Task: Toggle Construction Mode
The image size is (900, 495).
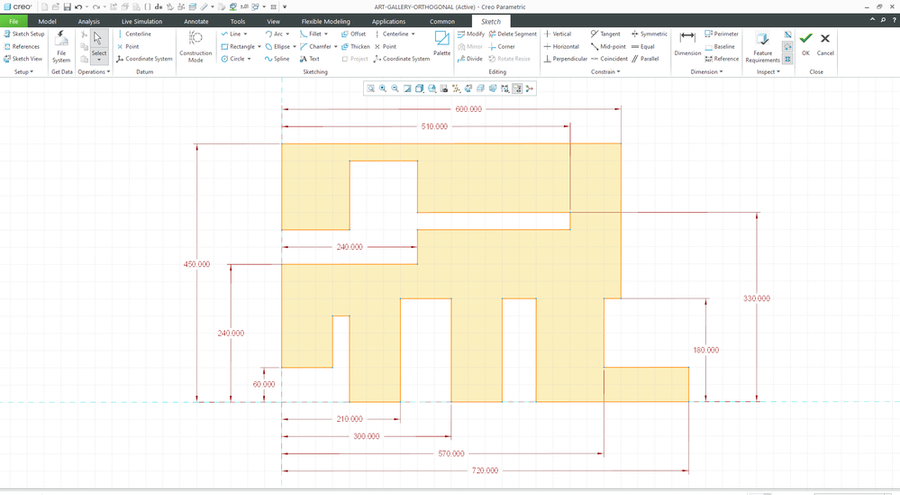Action: pos(196,45)
